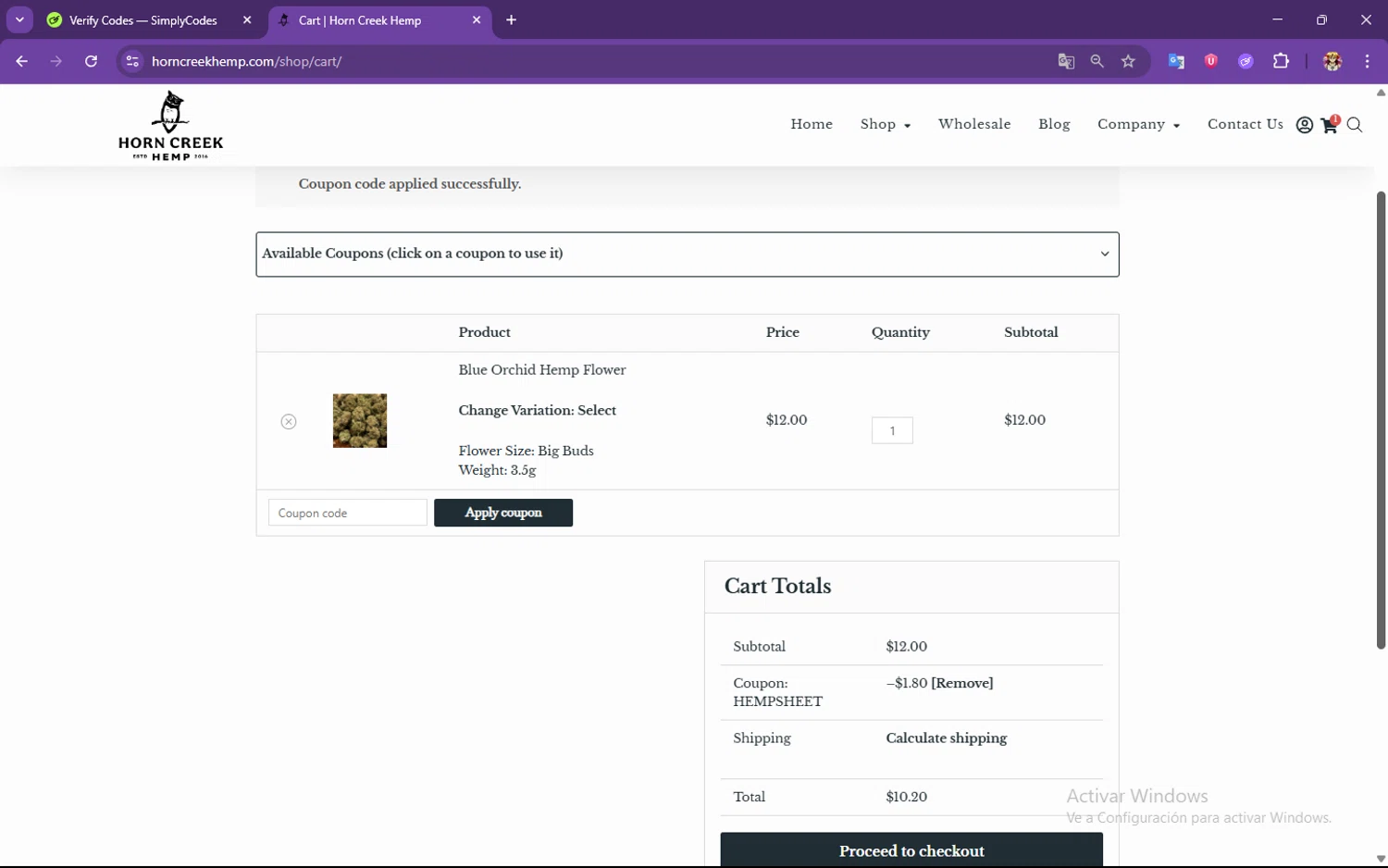The height and width of the screenshot is (868, 1388).
Task: Select the Cart | Horn Creek Hemp tab
Action: coord(360,20)
